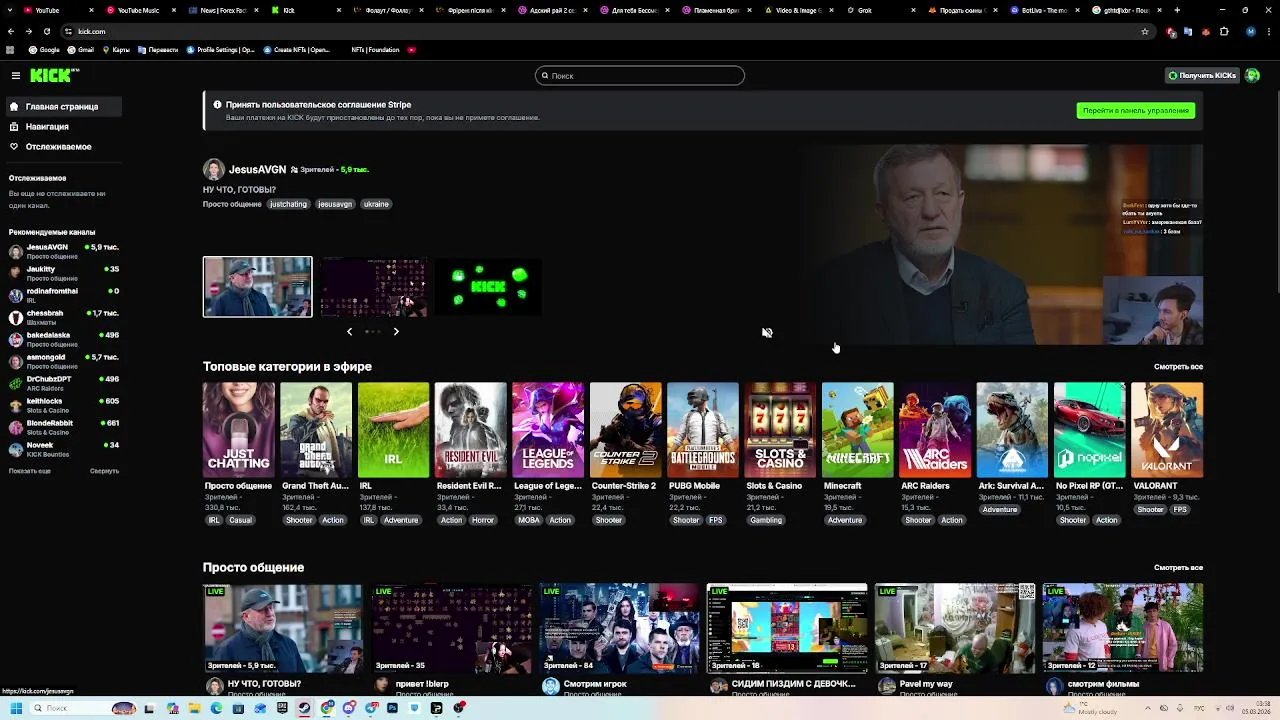
Task: Click Показать еще under recommended channels
Action: (30, 471)
